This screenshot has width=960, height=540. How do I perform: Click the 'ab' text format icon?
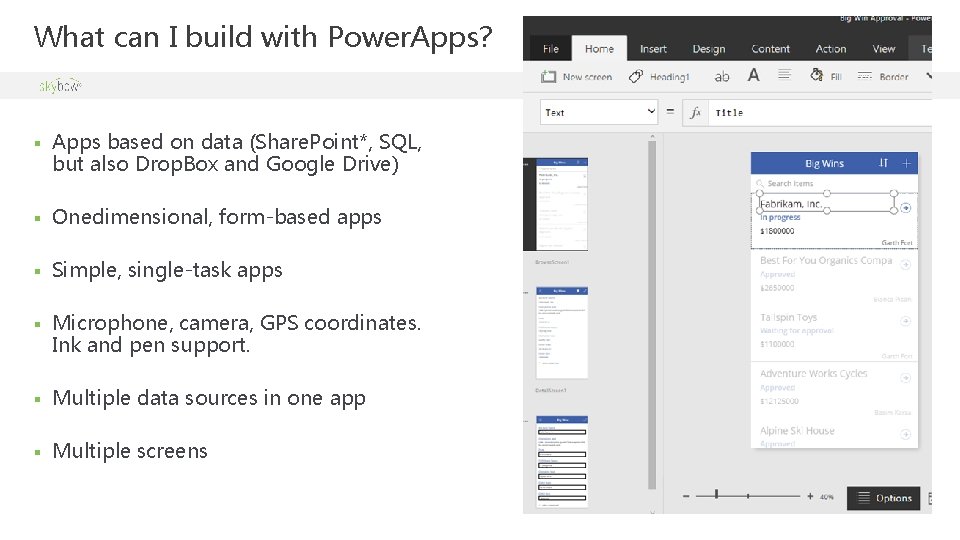tap(722, 77)
